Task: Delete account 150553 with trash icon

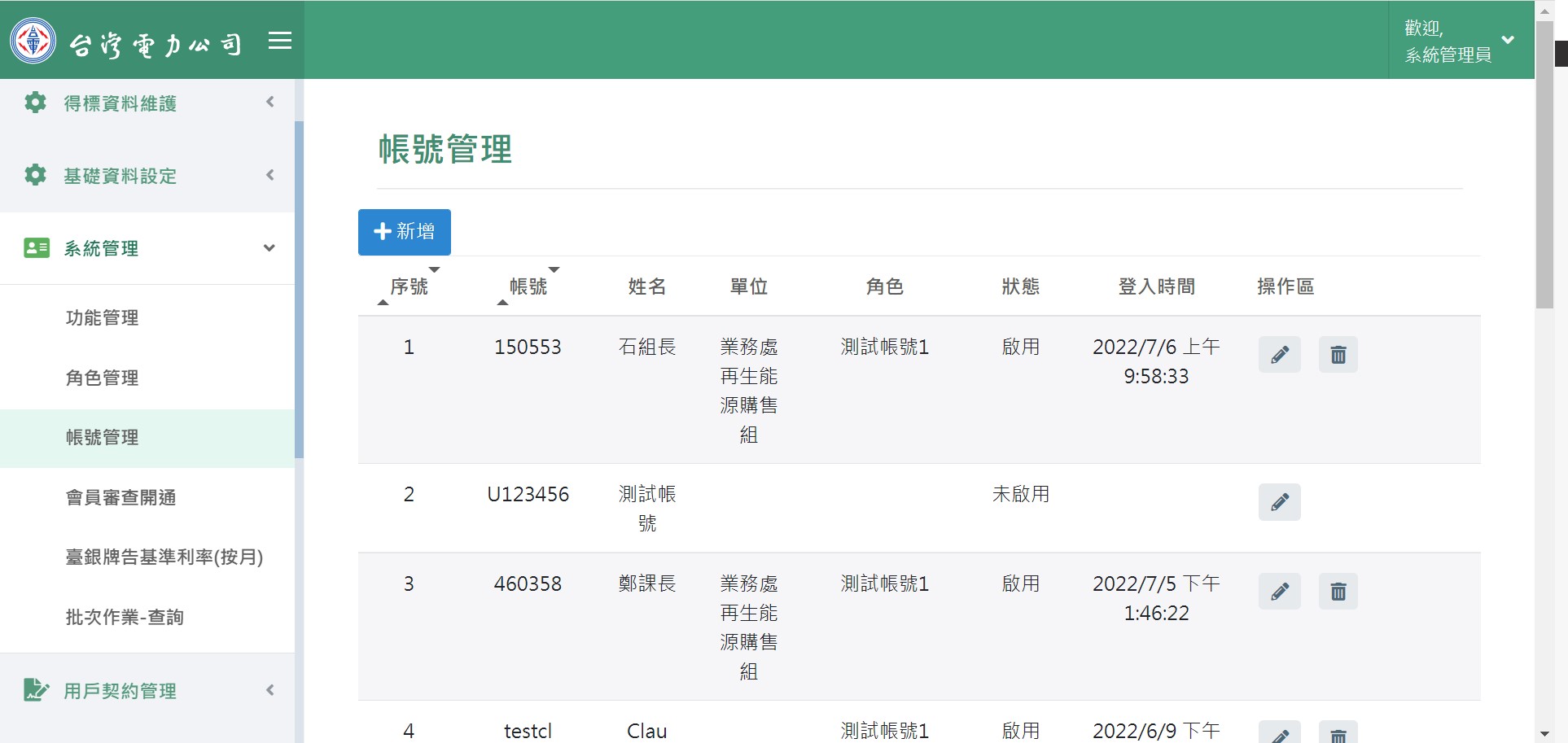Action: click(x=1338, y=355)
